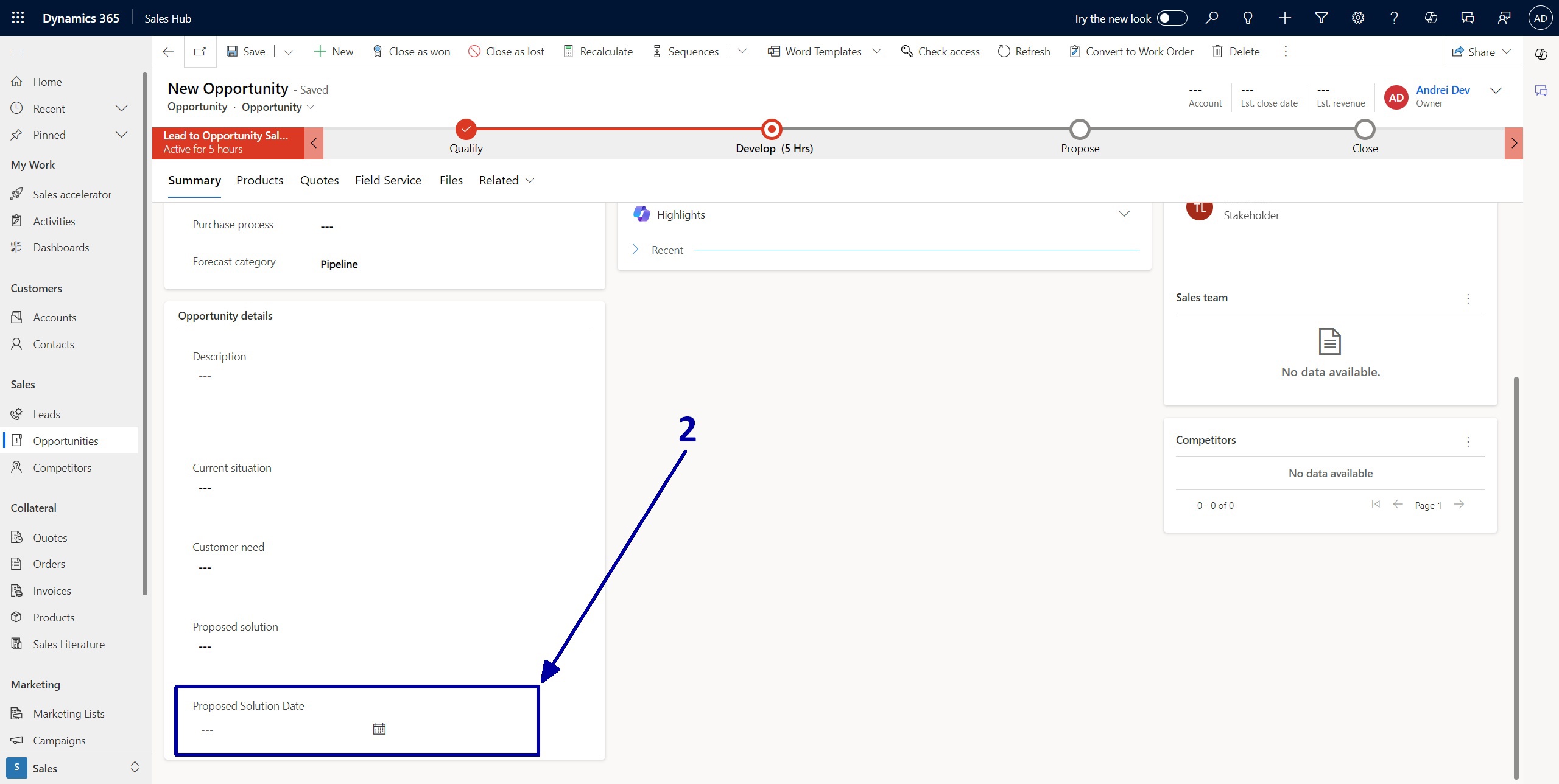Expand Pinned in the sidebar

(x=122, y=135)
